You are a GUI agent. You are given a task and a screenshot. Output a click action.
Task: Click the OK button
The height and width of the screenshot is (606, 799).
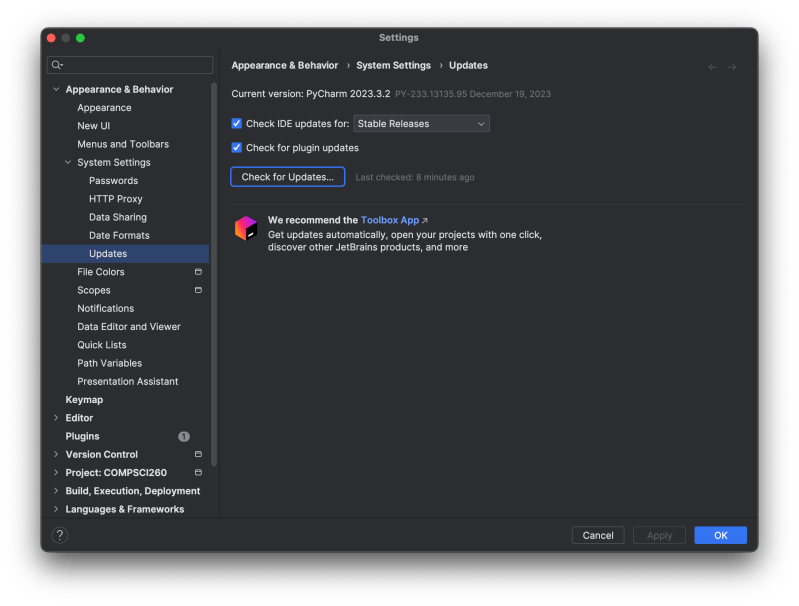click(721, 535)
